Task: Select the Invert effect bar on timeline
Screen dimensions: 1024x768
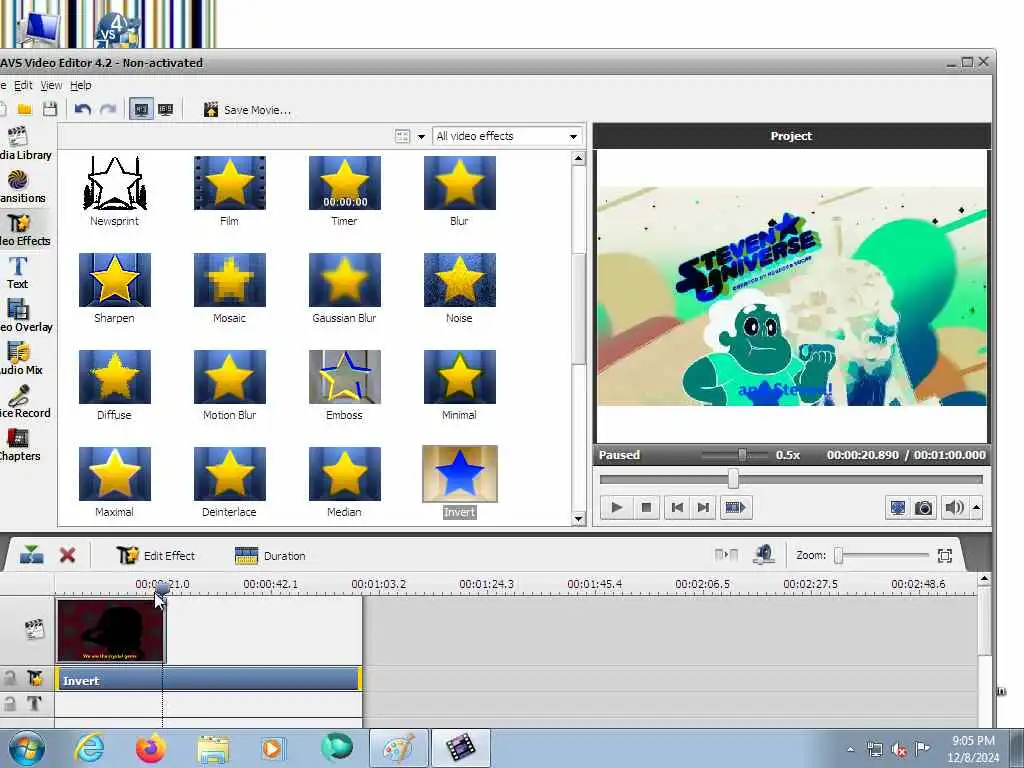Action: click(x=209, y=680)
